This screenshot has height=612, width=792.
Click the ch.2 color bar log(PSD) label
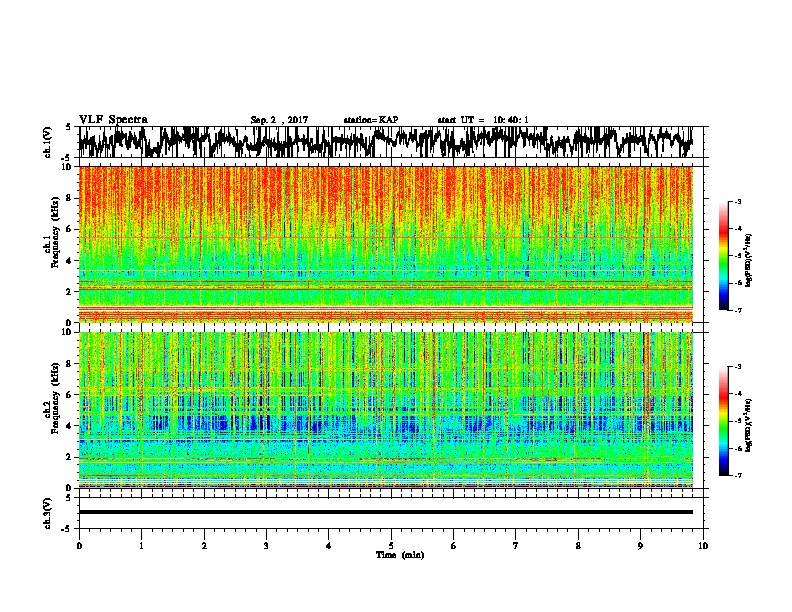tap(749, 426)
